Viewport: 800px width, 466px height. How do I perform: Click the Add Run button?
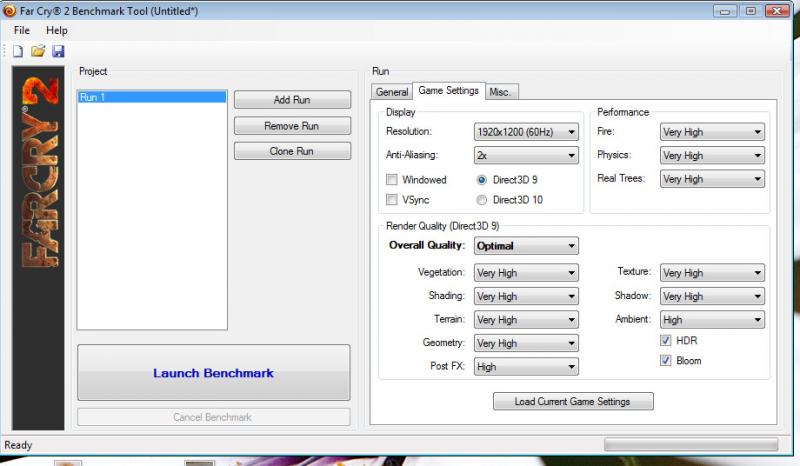point(292,100)
